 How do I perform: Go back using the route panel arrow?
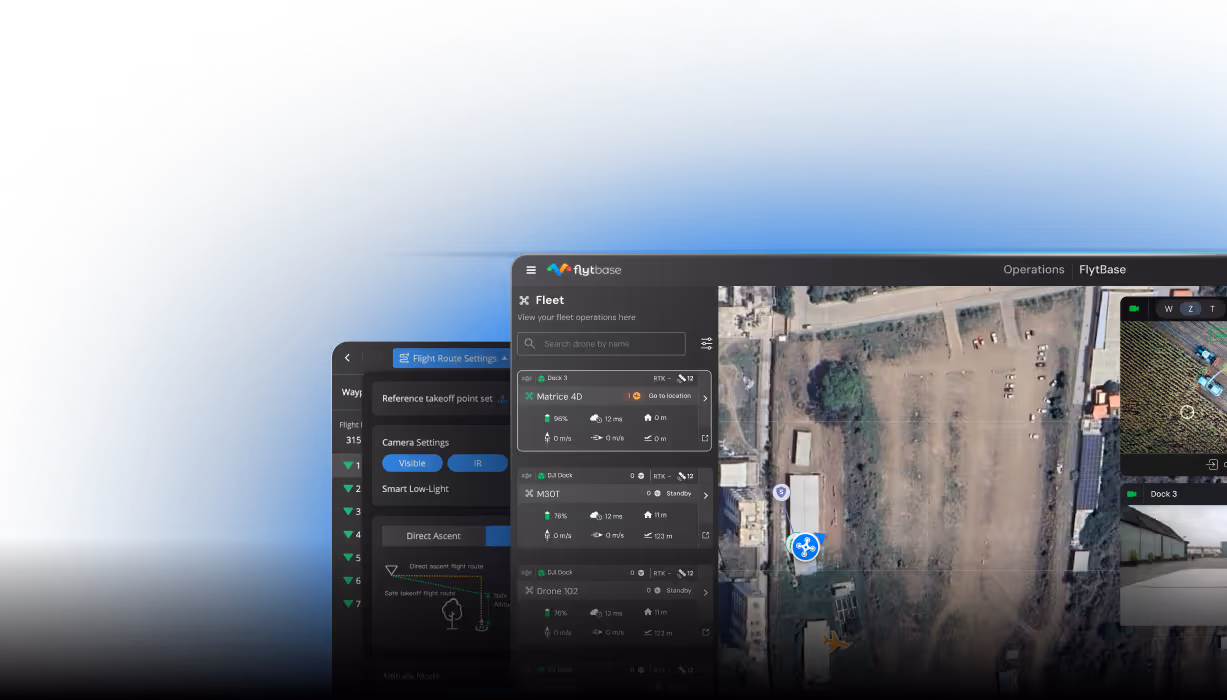click(347, 358)
